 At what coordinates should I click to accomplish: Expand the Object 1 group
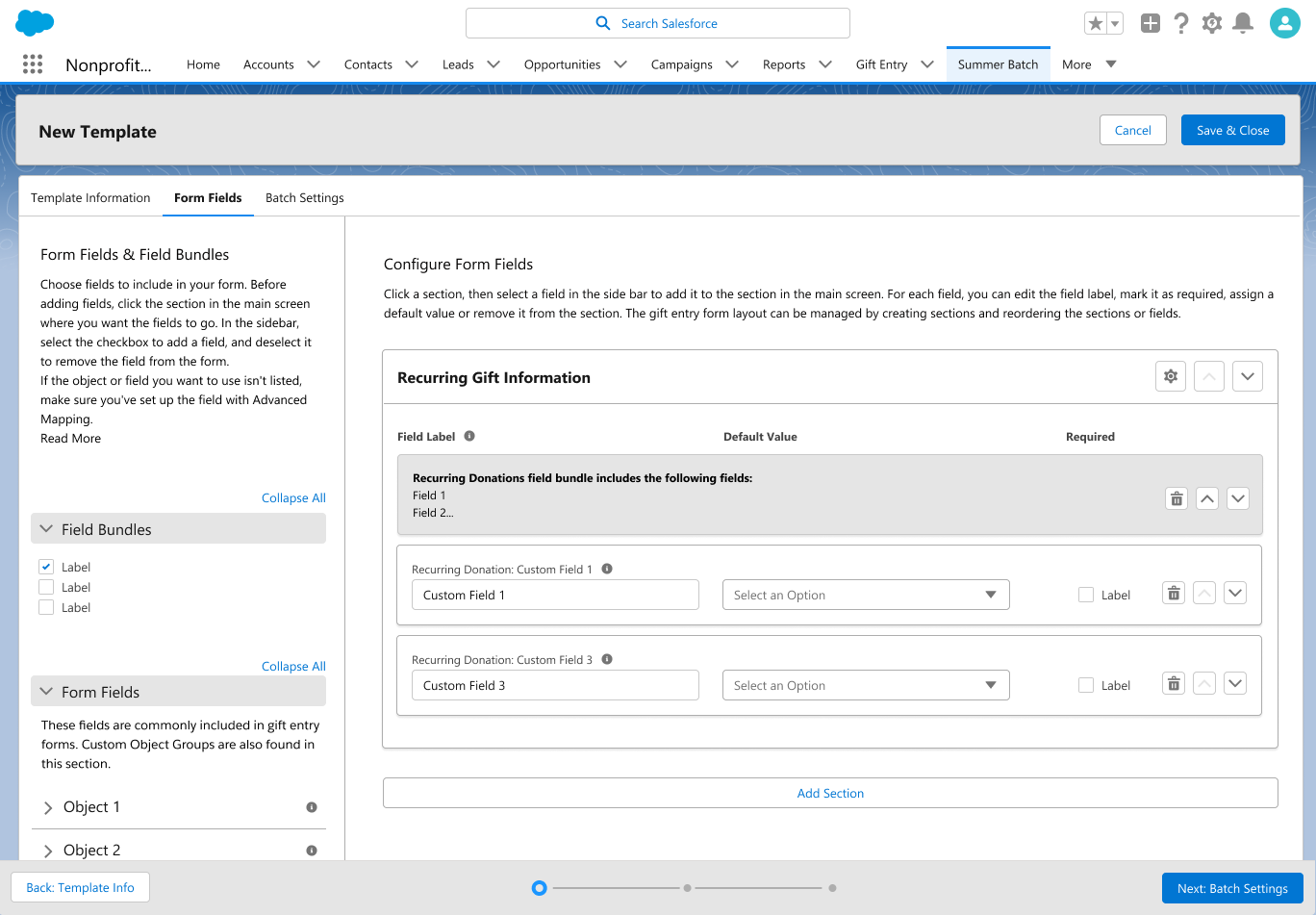click(x=46, y=807)
